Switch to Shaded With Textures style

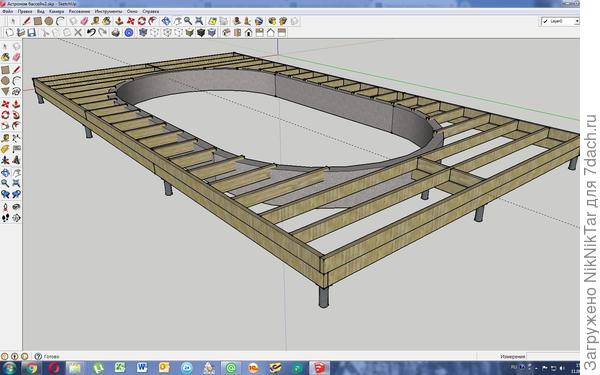click(201, 33)
